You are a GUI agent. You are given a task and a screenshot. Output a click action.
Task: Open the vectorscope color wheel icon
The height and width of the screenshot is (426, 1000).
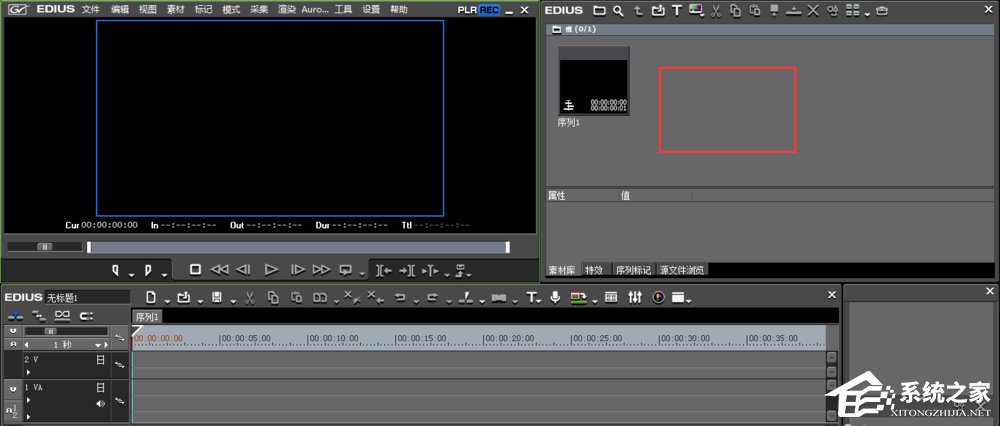tap(658, 298)
